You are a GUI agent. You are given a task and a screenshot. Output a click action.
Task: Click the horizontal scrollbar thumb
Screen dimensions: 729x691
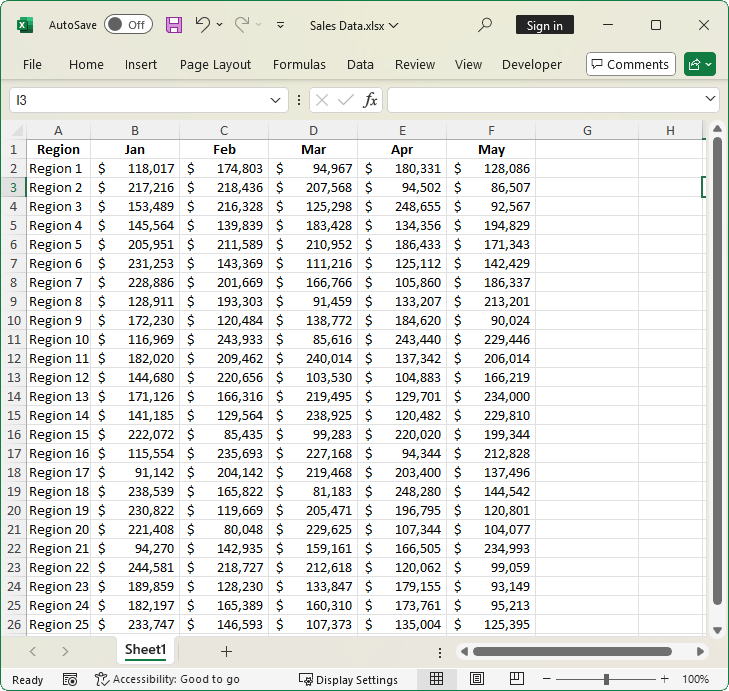572,652
